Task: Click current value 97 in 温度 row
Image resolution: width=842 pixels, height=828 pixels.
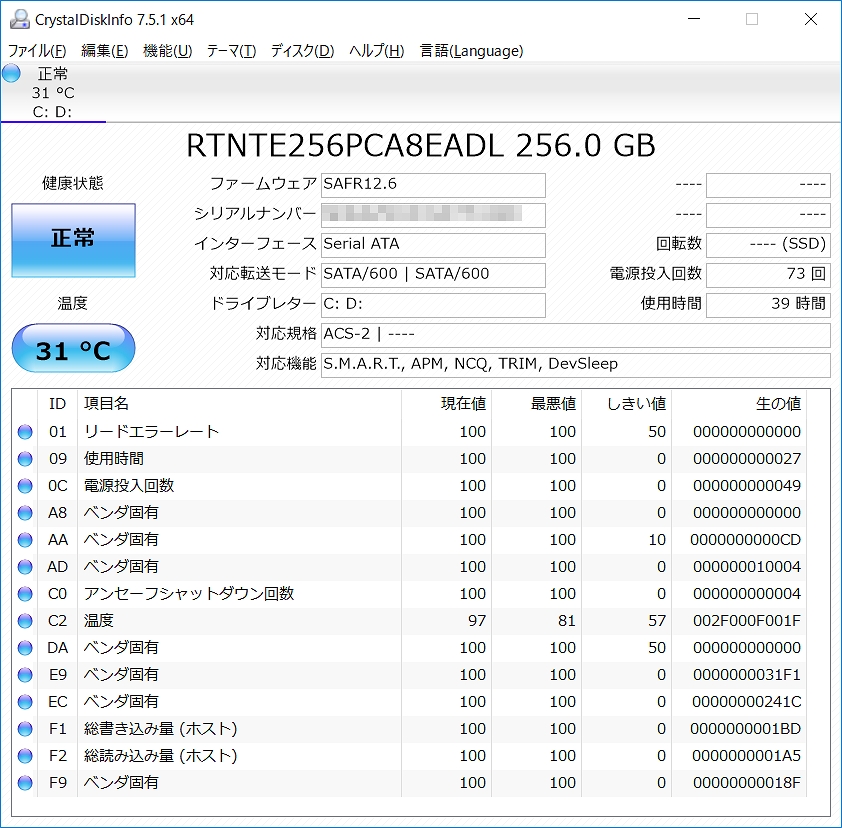Action: point(477,621)
